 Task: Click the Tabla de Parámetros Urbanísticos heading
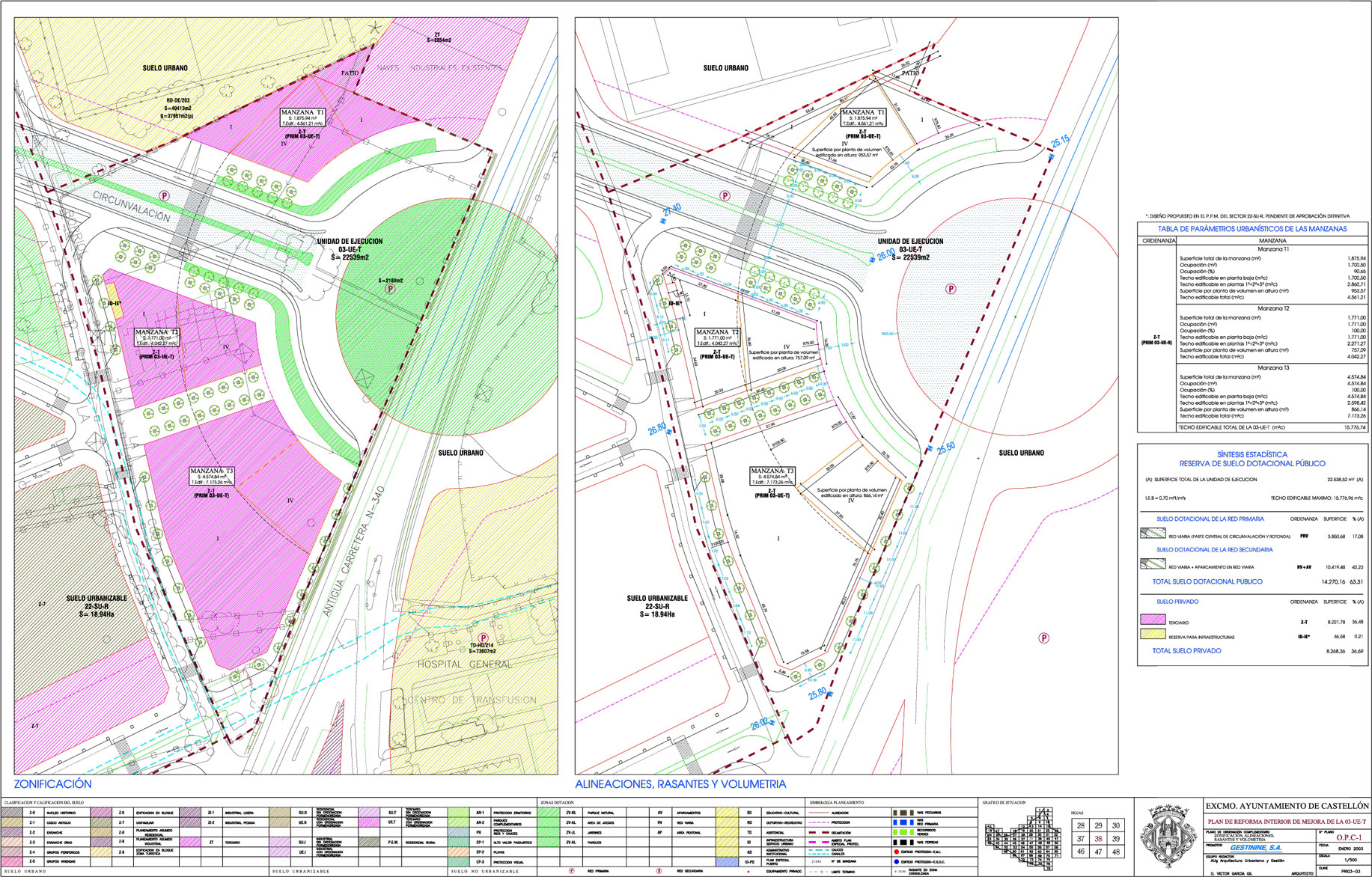[1252, 229]
